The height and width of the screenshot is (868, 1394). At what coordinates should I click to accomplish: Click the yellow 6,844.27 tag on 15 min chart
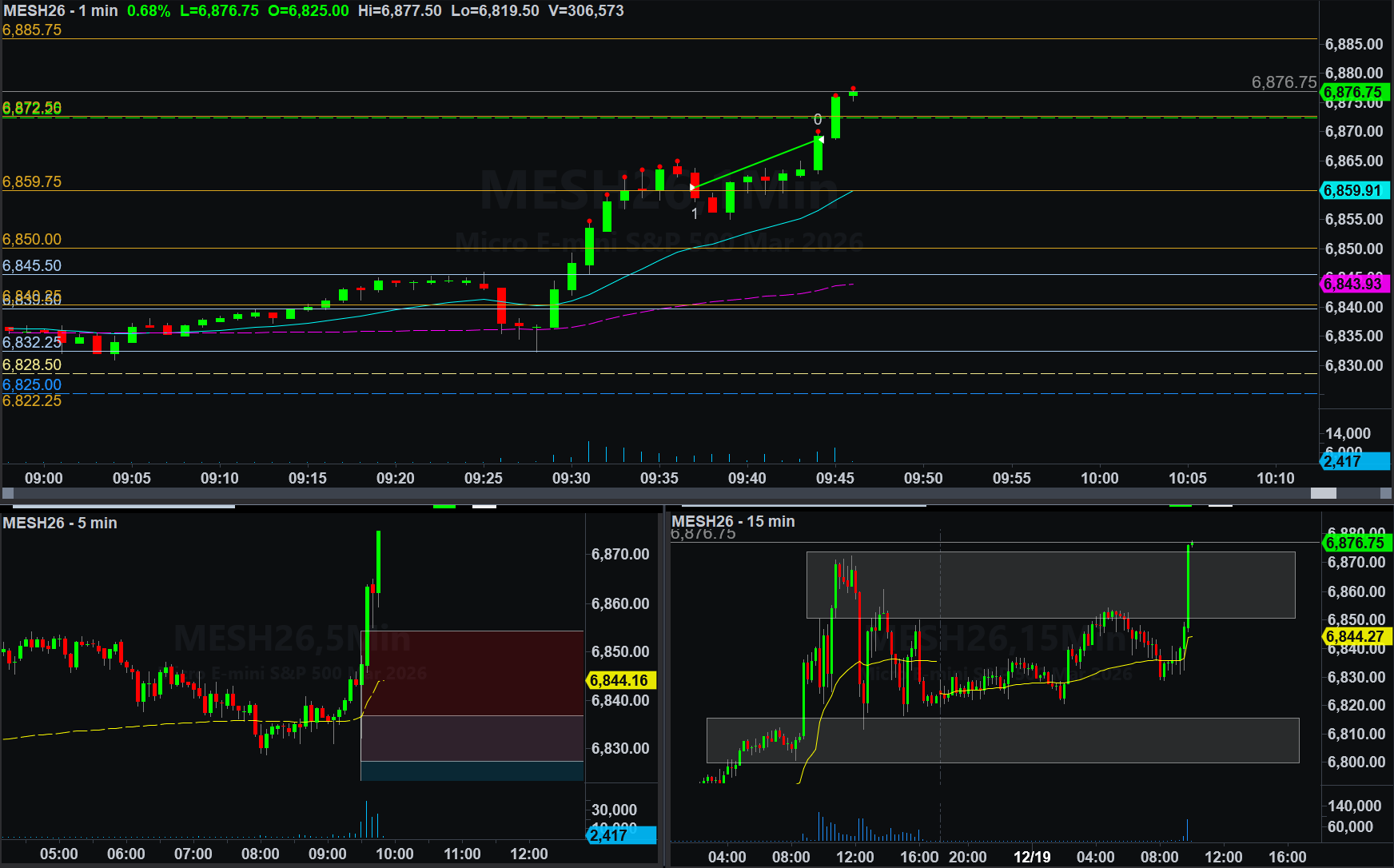[1356, 636]
